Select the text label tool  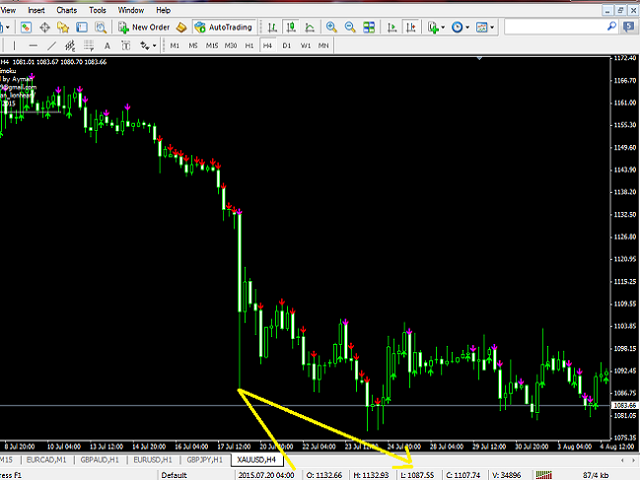(126, 46)
